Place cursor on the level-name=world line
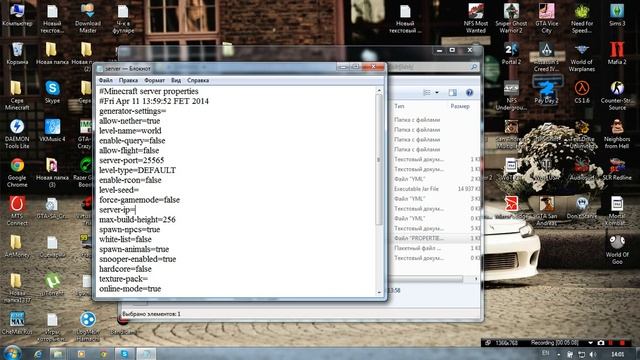Viewport: 640px width, 360px height. click(x=130, y=131)
